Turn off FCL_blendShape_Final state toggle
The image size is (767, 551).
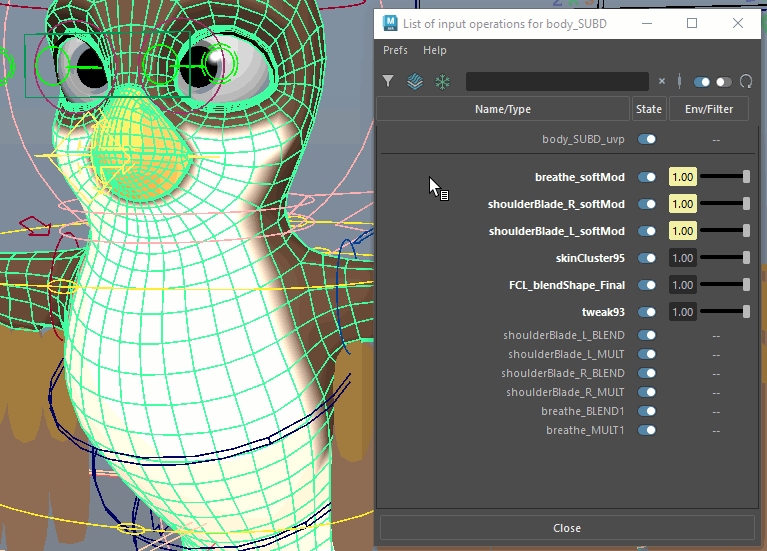[x=647, y=285]
